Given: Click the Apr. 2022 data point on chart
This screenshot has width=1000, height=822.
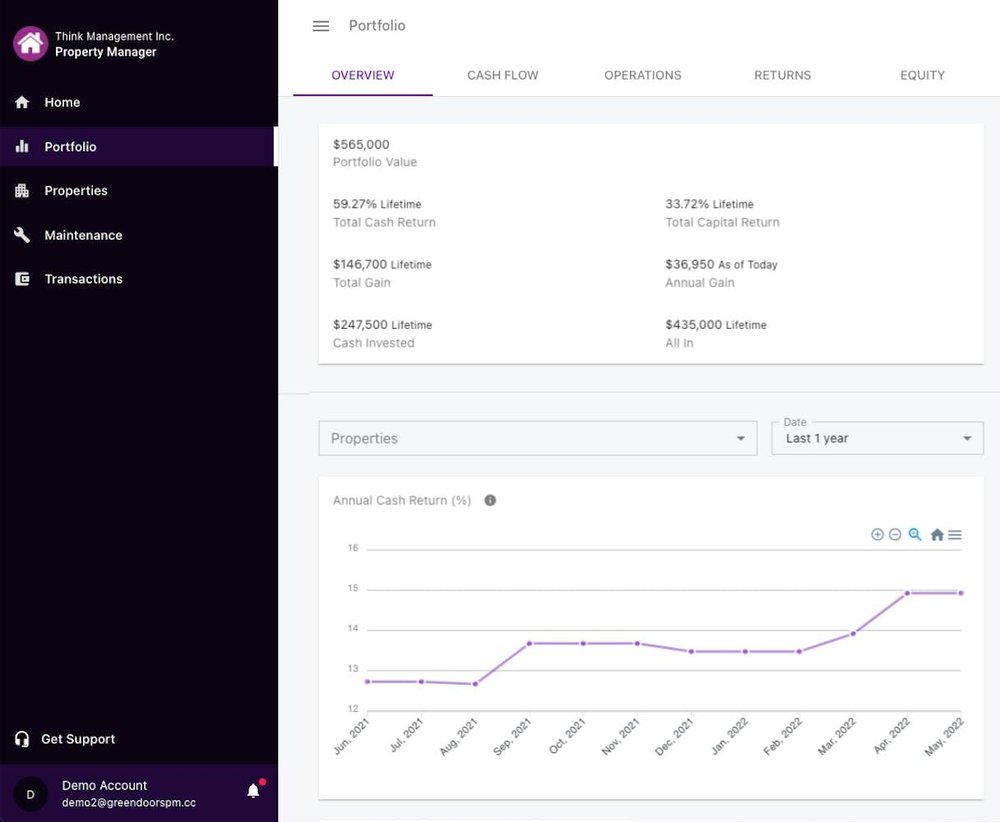Looking at the screenshot, I should pyautogui.click(x=907, y=593).
